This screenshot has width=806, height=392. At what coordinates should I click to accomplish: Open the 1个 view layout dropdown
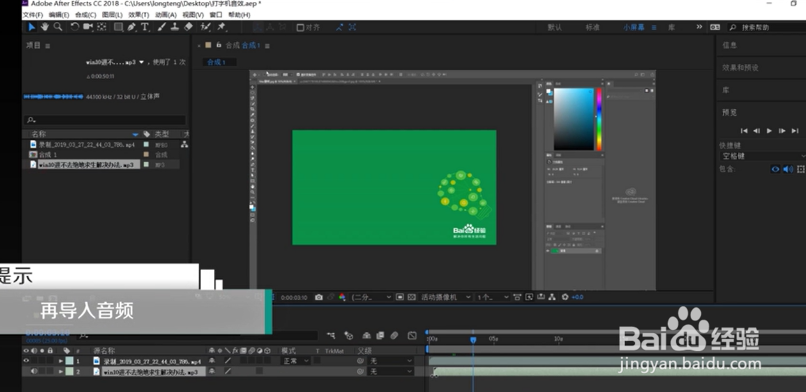(x=492, y=297)
